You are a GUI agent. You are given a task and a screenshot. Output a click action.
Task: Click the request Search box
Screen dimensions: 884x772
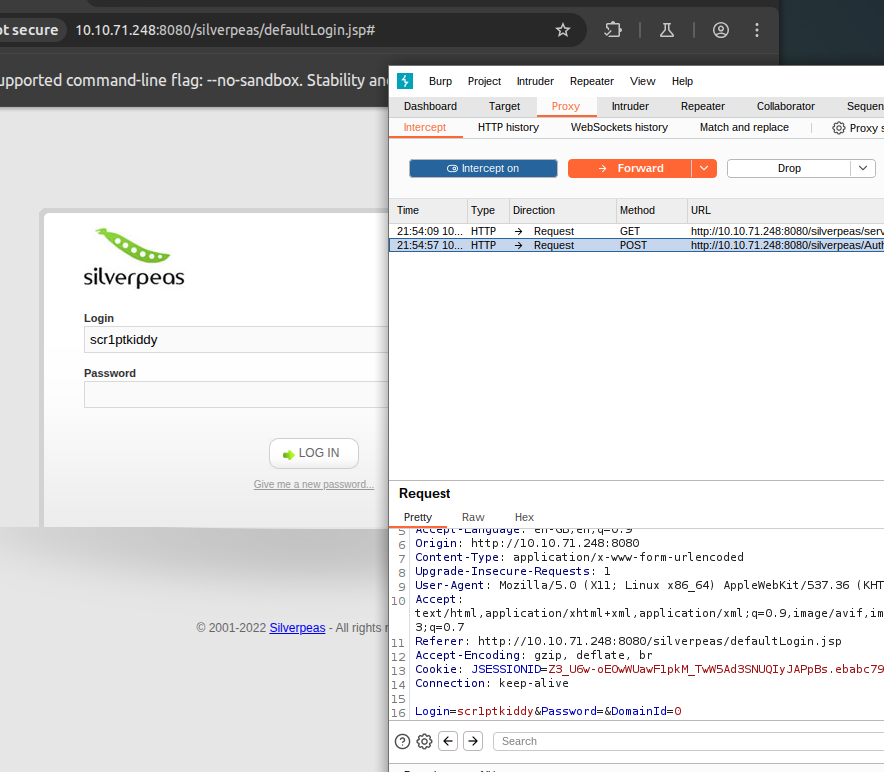pyautogui.click(x=688, y=741)
